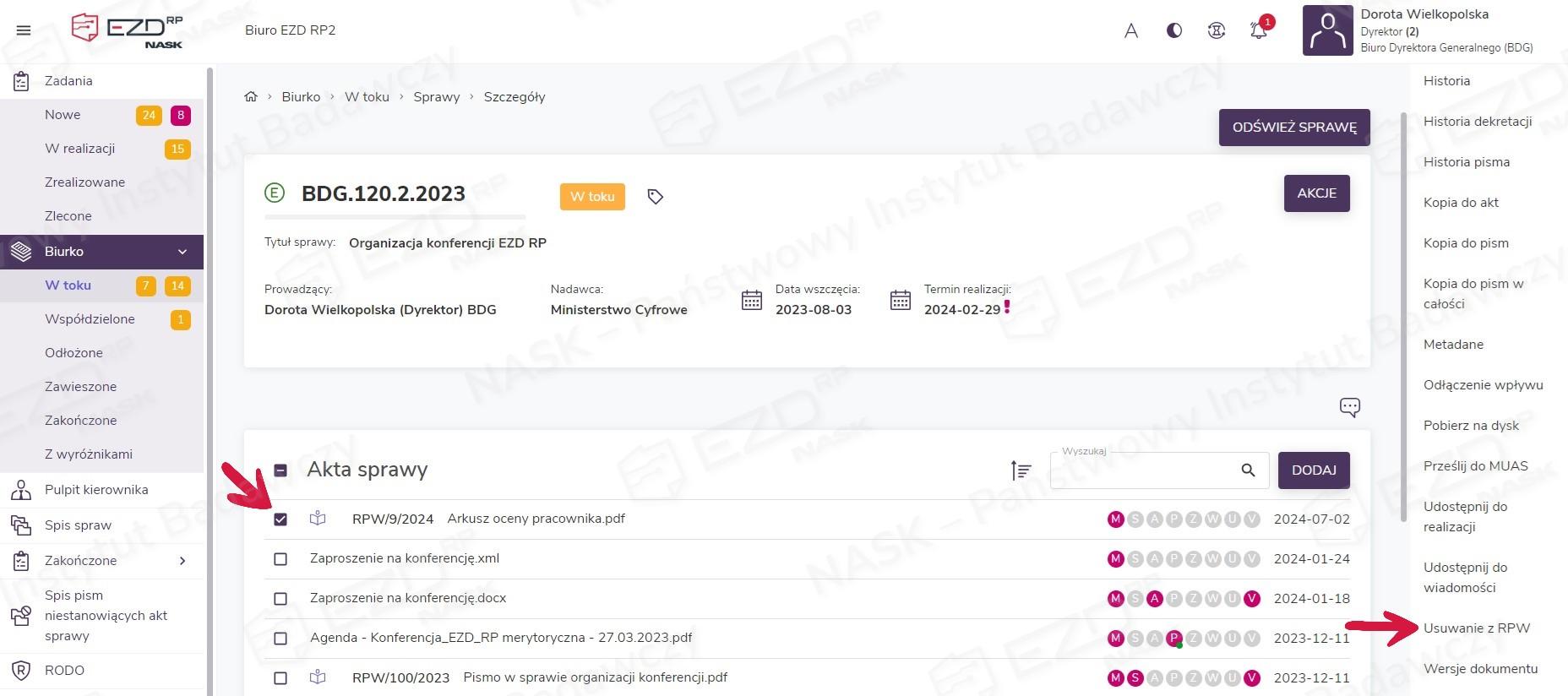Click the tag icon beside case status
This screenshot has height=696, width=1568.
pos(655,197)
